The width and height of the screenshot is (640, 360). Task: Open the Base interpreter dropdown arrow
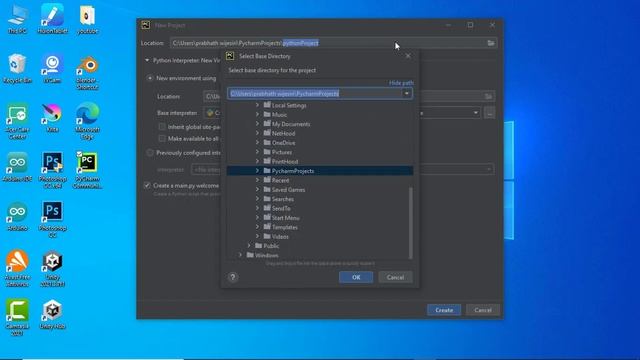coord(476,113)
